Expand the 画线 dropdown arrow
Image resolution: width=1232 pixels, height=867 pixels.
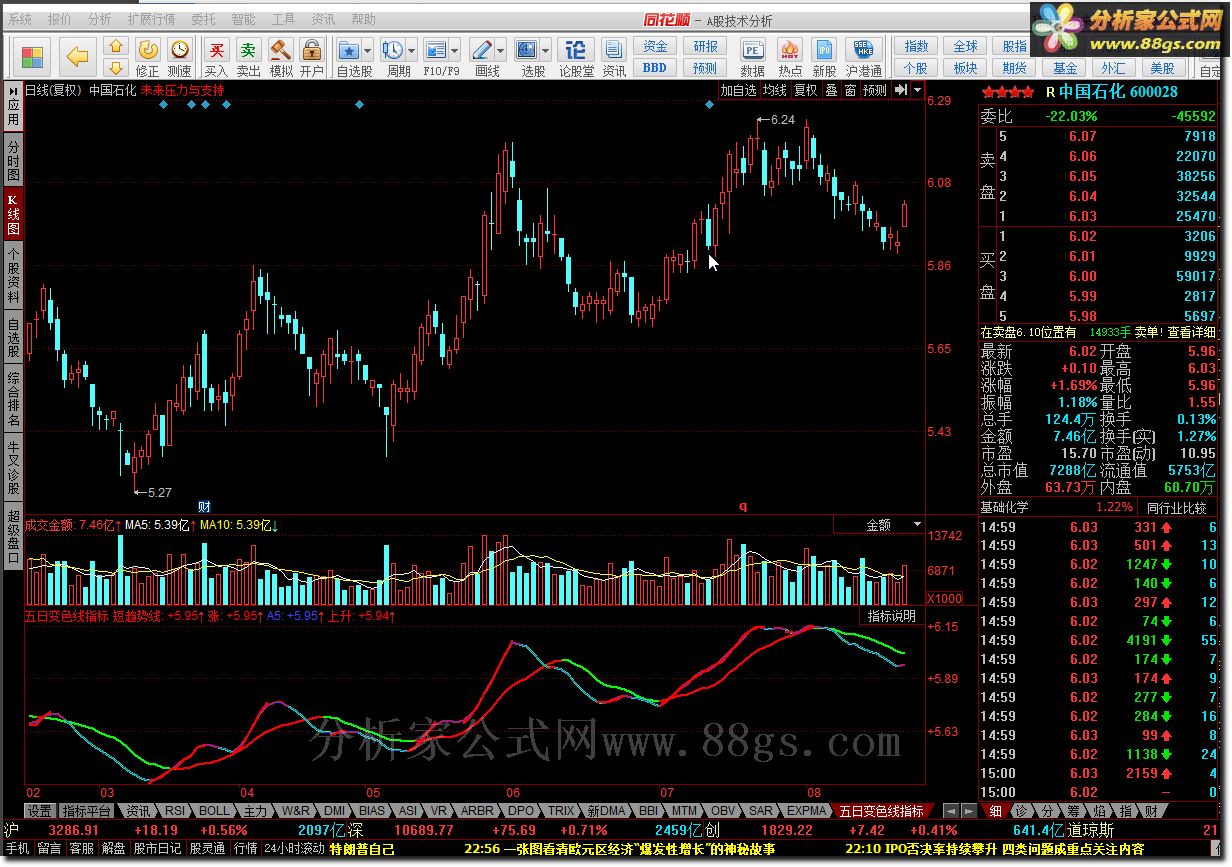pos(501,50)
